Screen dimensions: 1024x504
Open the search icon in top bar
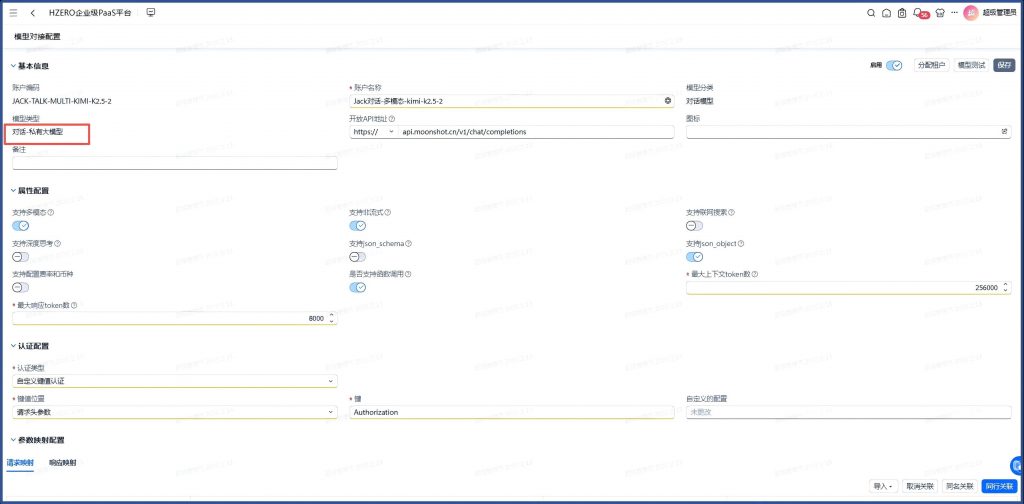coord(871,13)
